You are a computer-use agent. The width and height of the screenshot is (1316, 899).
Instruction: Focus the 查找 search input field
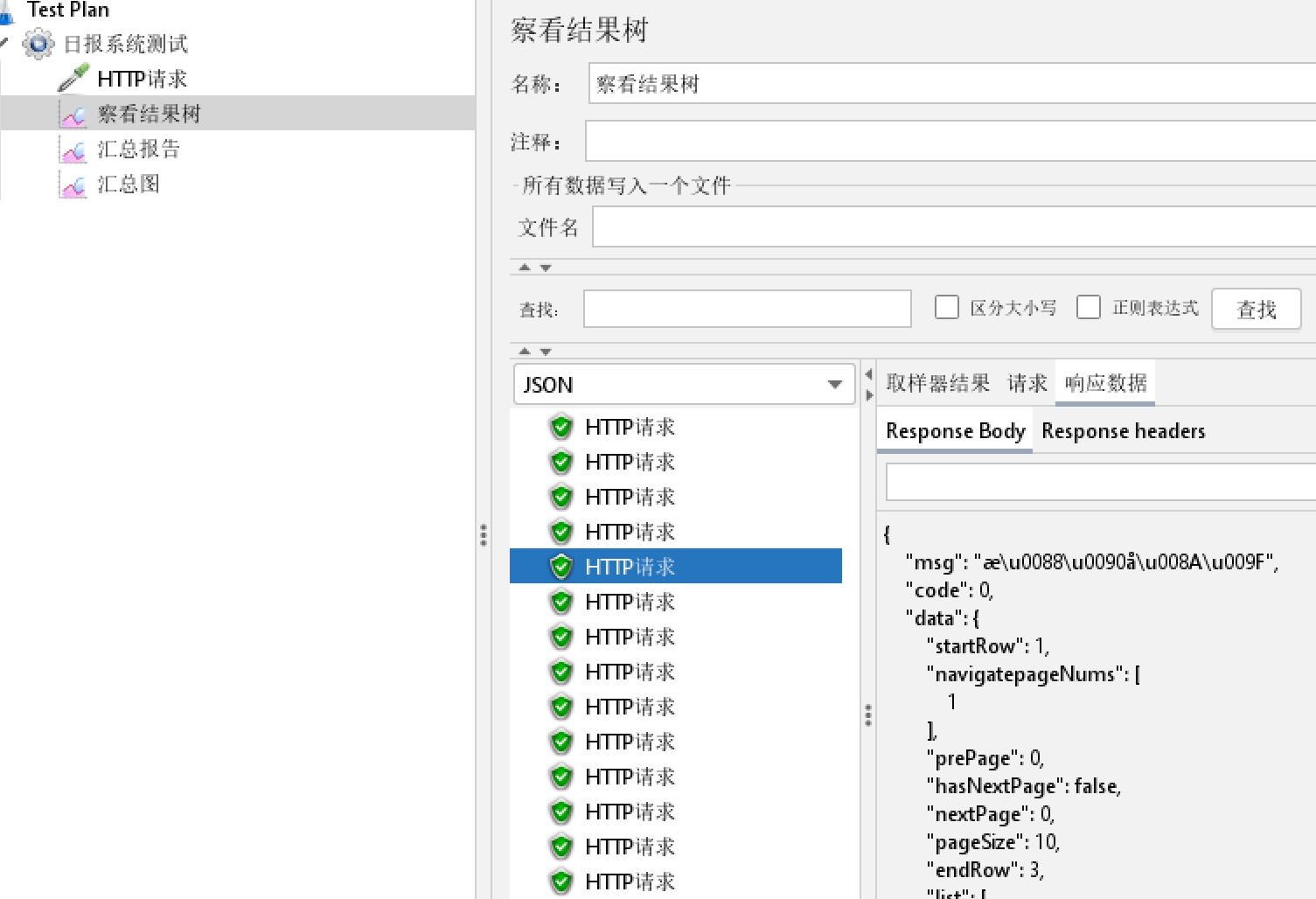coord(748,309)
